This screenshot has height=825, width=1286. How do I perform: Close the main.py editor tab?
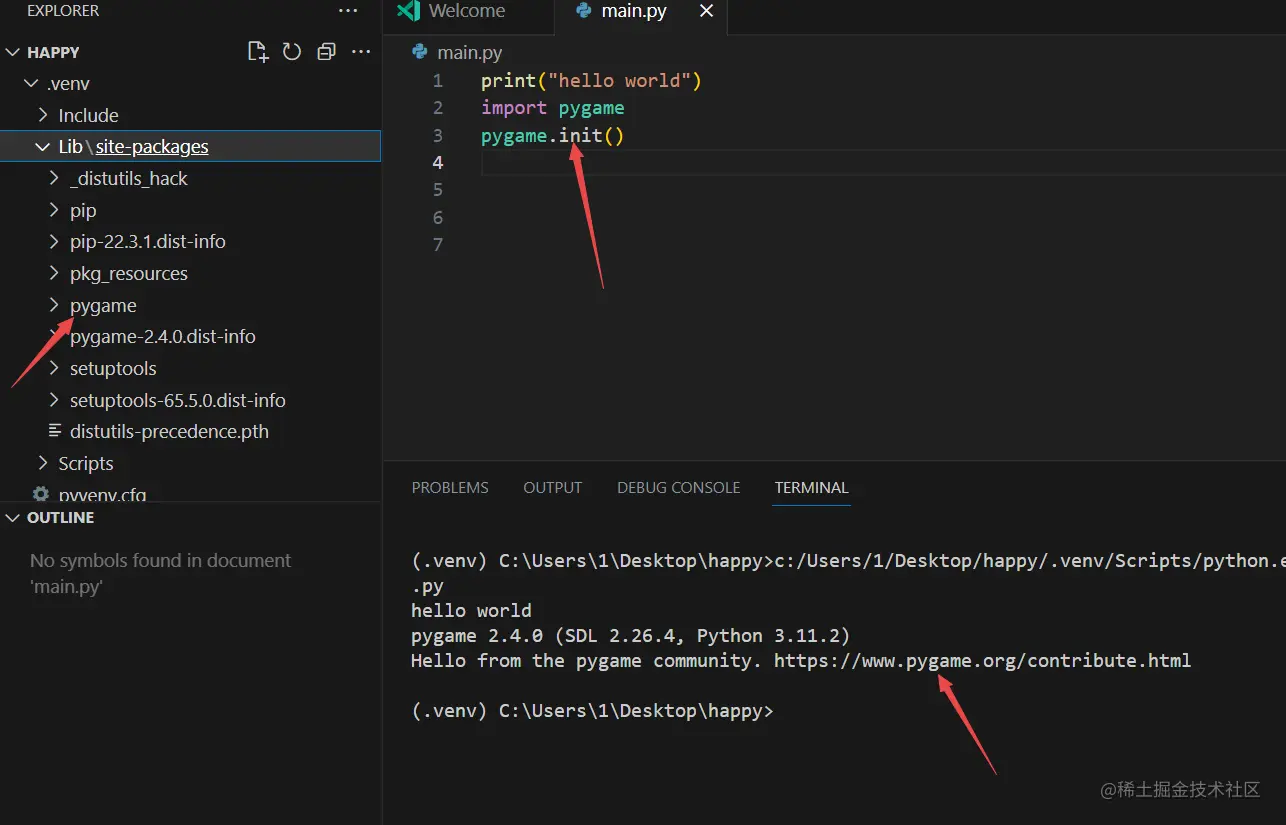pyautogui.click(x=706, y=11)
